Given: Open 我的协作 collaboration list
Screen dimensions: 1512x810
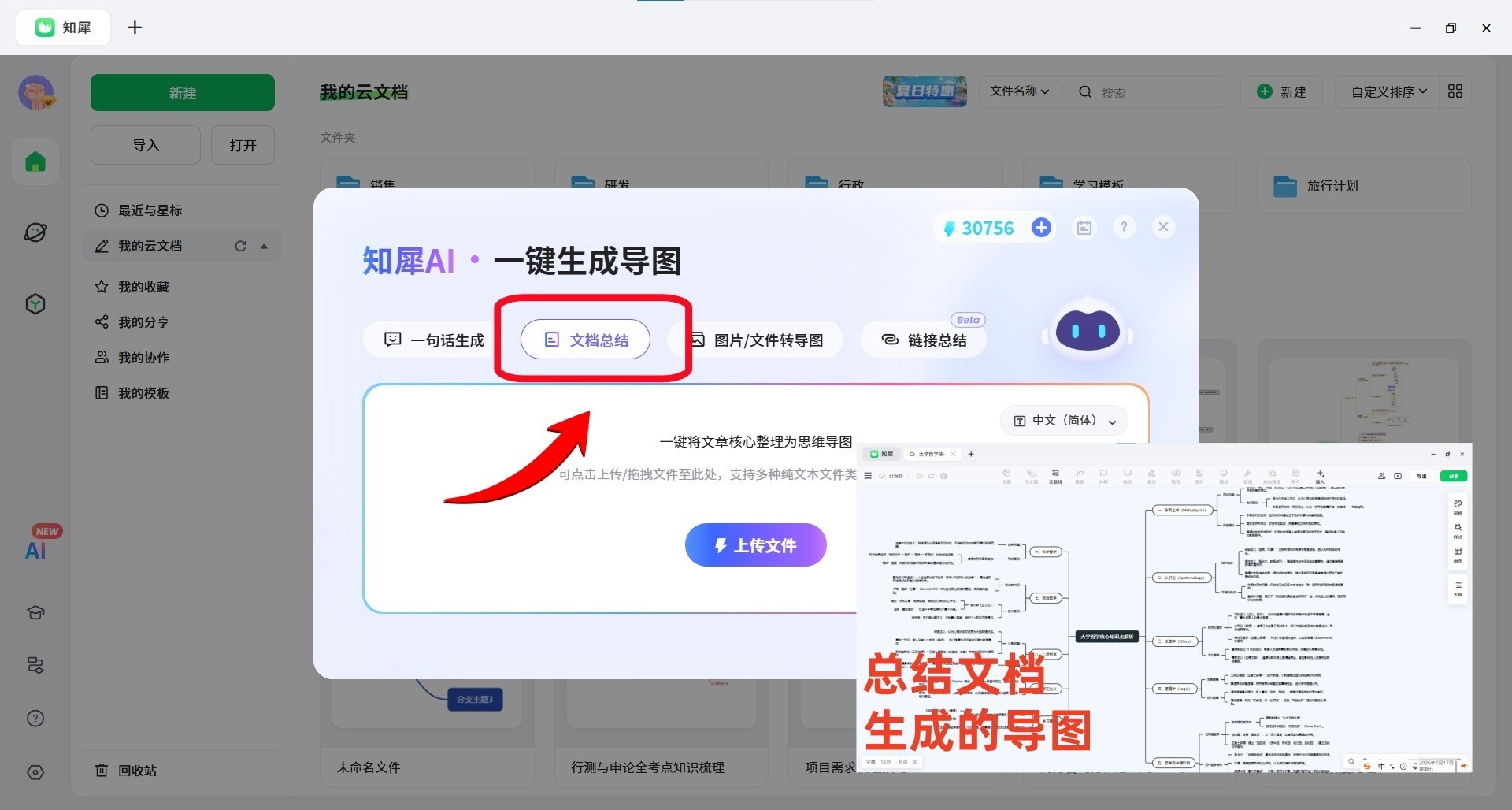Looking at the screenshot, I should point(183,358).
